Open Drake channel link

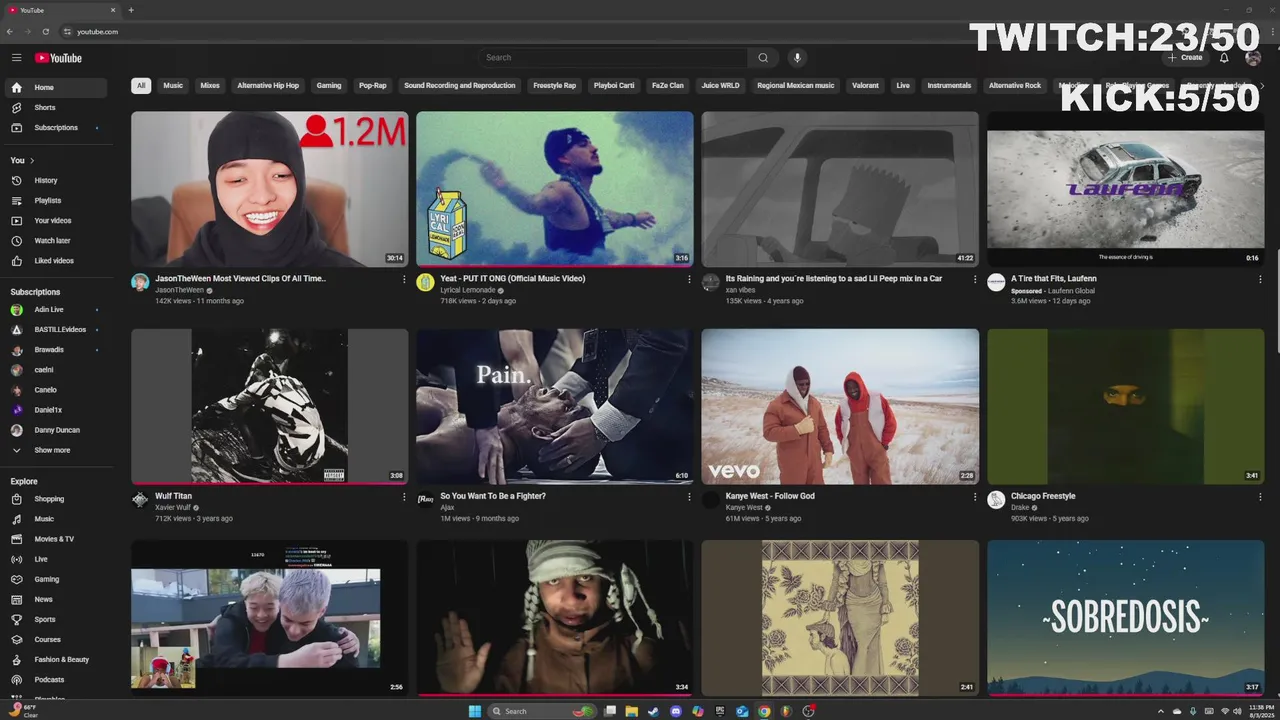[1022, 507]
